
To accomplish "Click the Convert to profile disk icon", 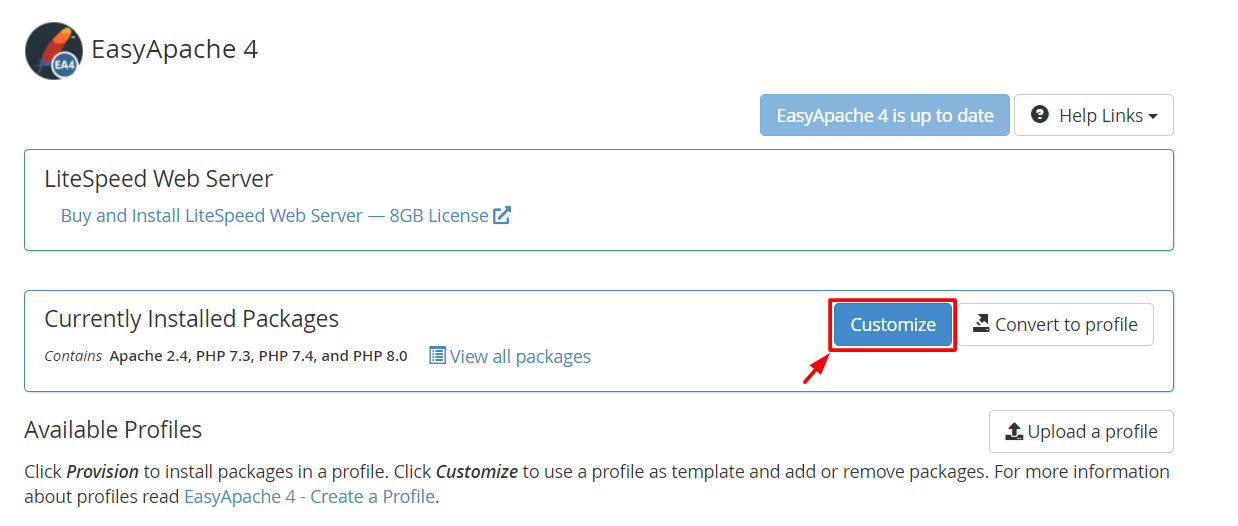I will tap(981, 324).
